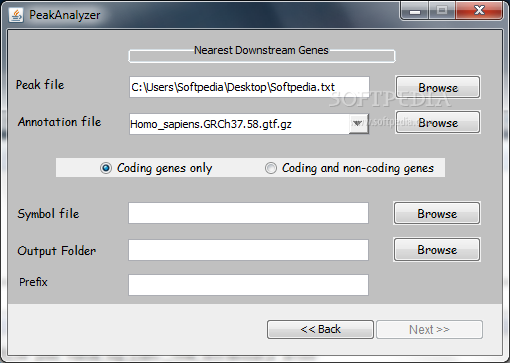Close the PeakAnalyzer window

pyautogui.click(x=479, y=11)
